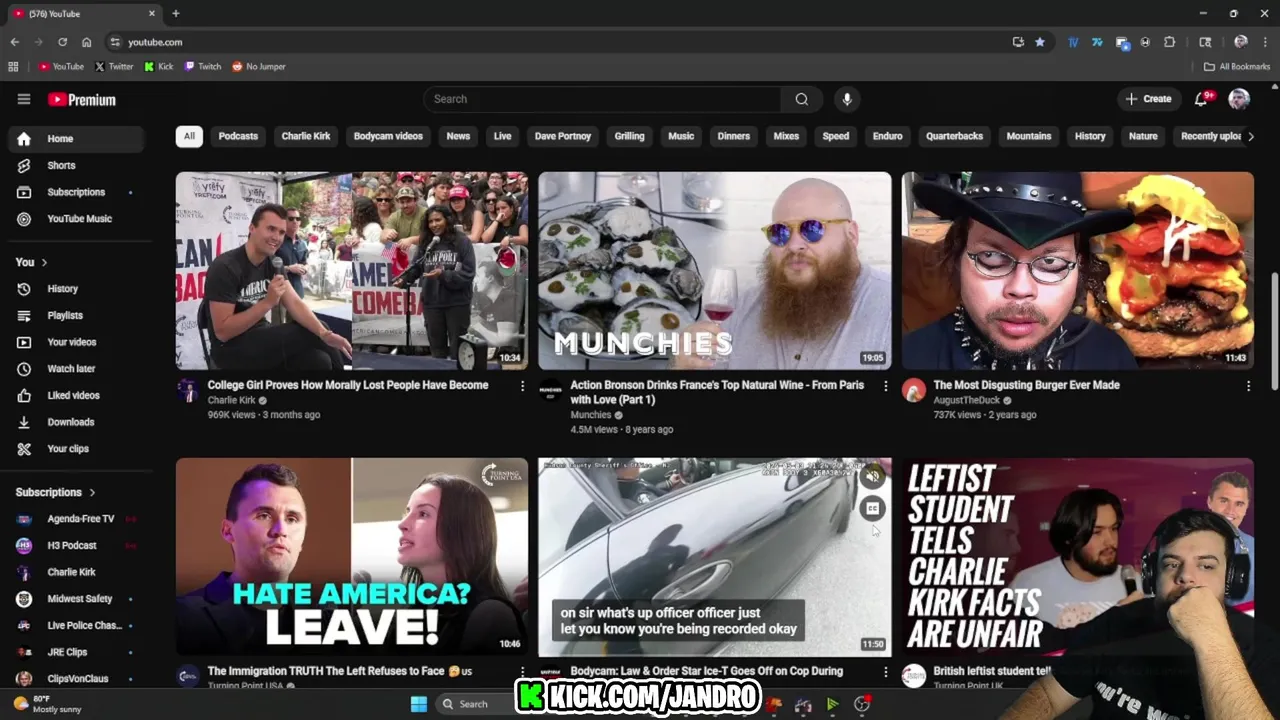Open options for Disgusting Burger video

pyautogui.click(x=1248, y=386)
